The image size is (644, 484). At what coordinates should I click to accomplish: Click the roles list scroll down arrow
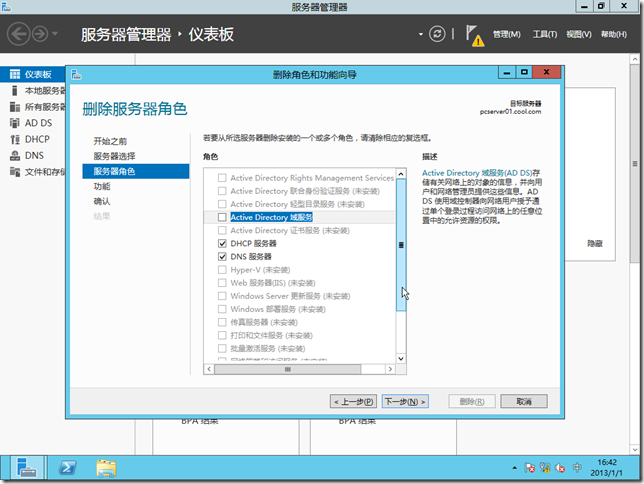point(401,358)
